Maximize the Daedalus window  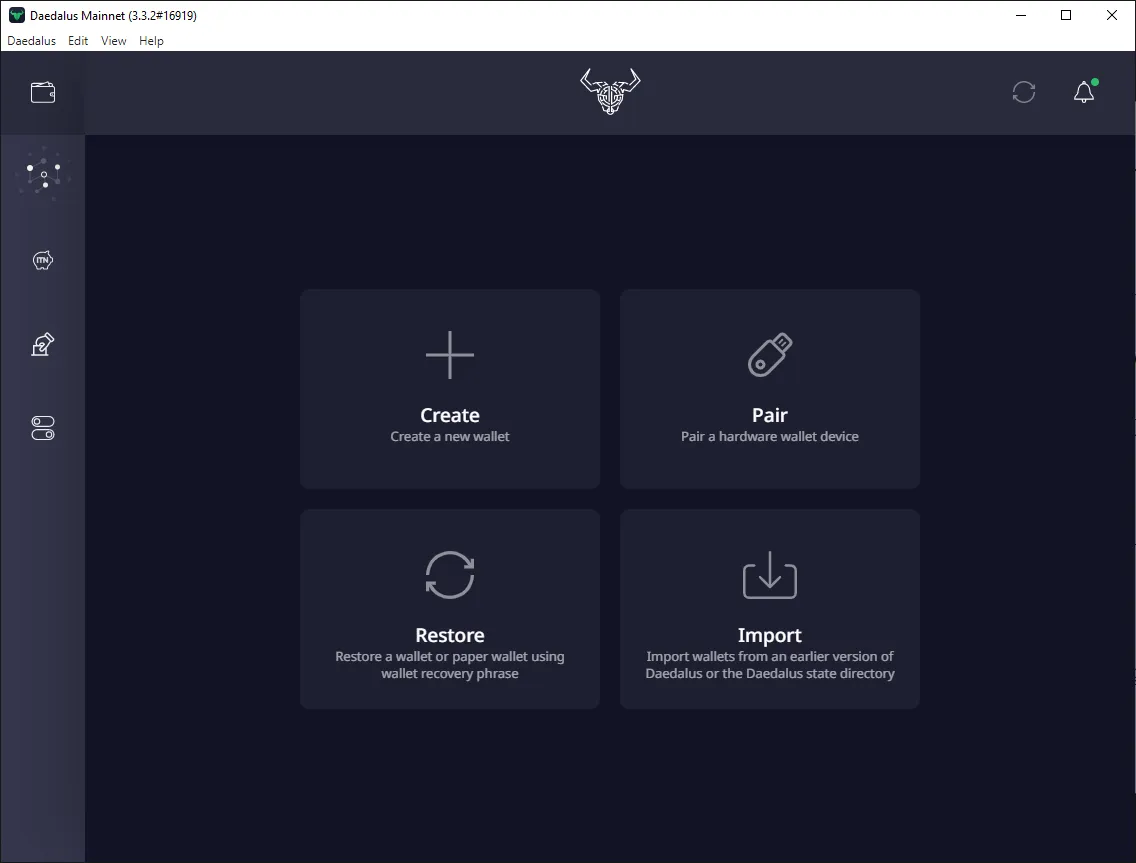[x=1066, y=15]
